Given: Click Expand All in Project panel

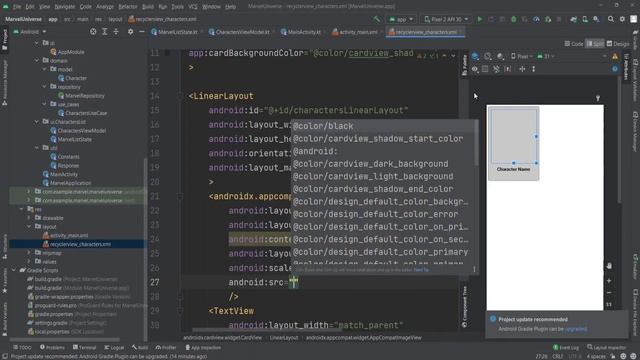Looking at the screenshot, I should 104,31.
